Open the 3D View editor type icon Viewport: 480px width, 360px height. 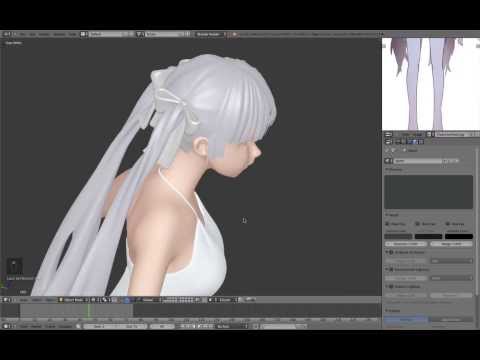tap(7, 300)
